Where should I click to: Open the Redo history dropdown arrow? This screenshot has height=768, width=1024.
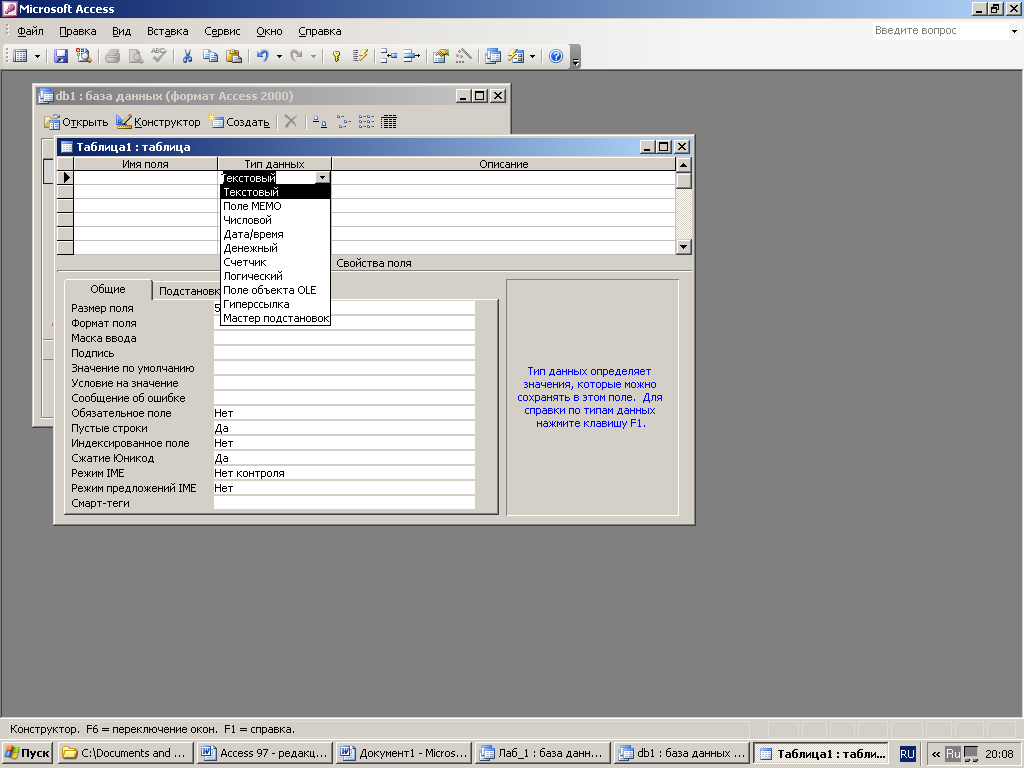click(x=313, y=56)
